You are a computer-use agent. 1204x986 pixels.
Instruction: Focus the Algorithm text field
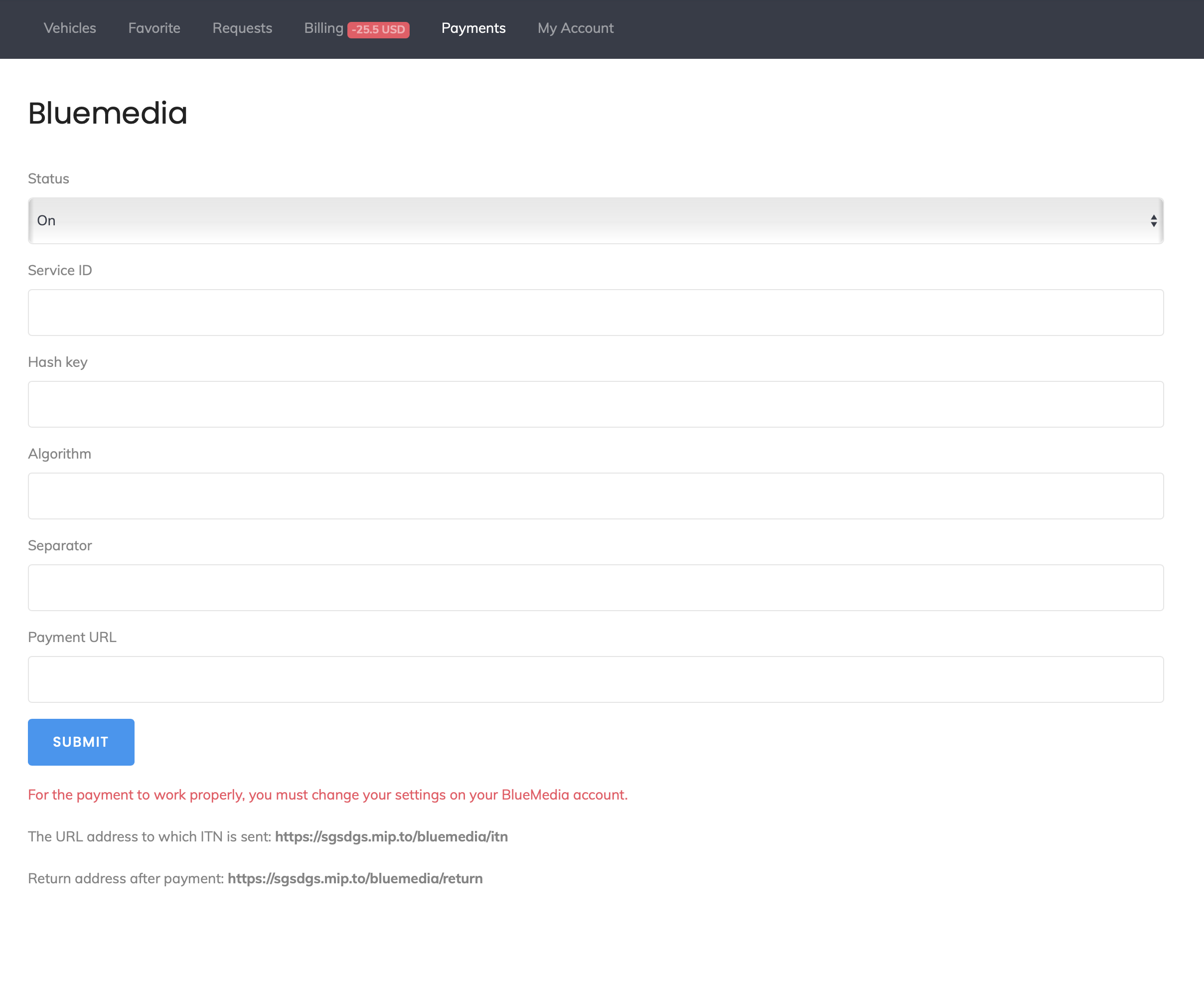pos(595,496)
